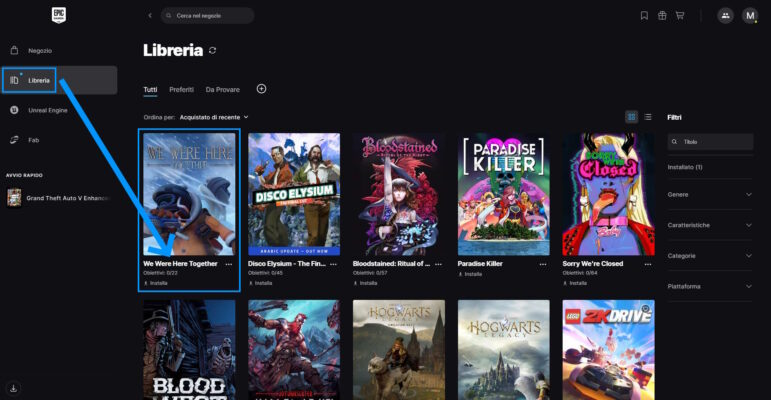Add a new collection with plus icon
This screenshot has width=771, height=400.
[261, 89]
